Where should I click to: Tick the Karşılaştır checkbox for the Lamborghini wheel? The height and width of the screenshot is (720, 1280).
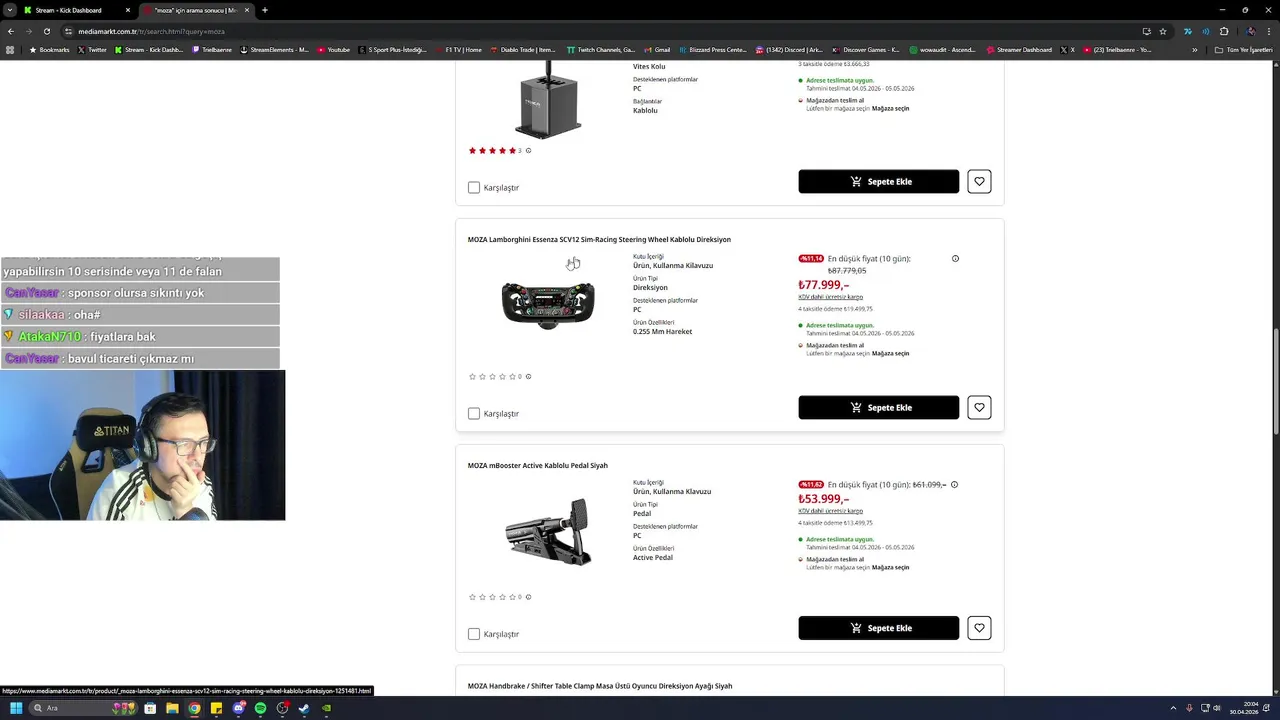point(474,413)
